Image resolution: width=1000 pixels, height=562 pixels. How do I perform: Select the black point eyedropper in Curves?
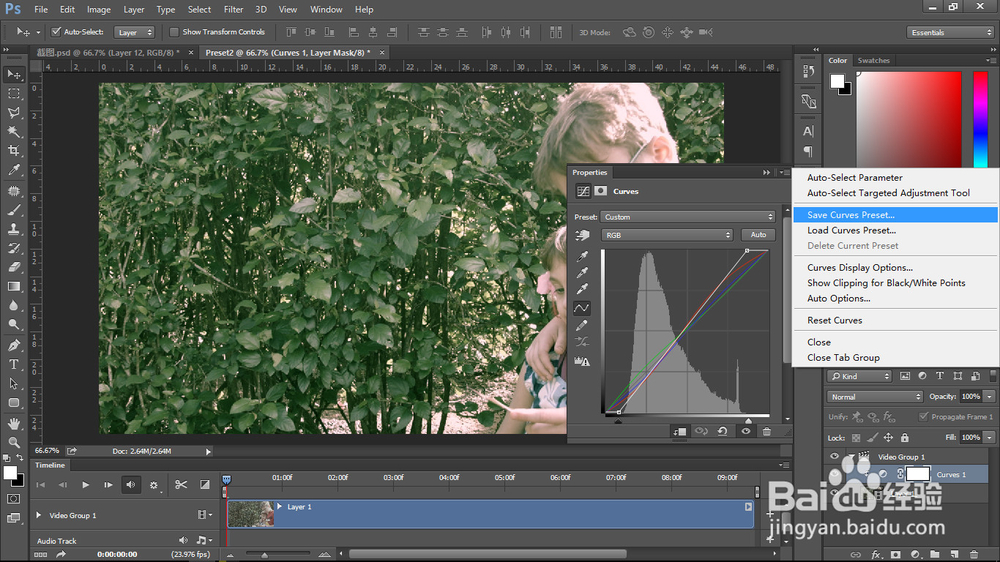[582, 256]
